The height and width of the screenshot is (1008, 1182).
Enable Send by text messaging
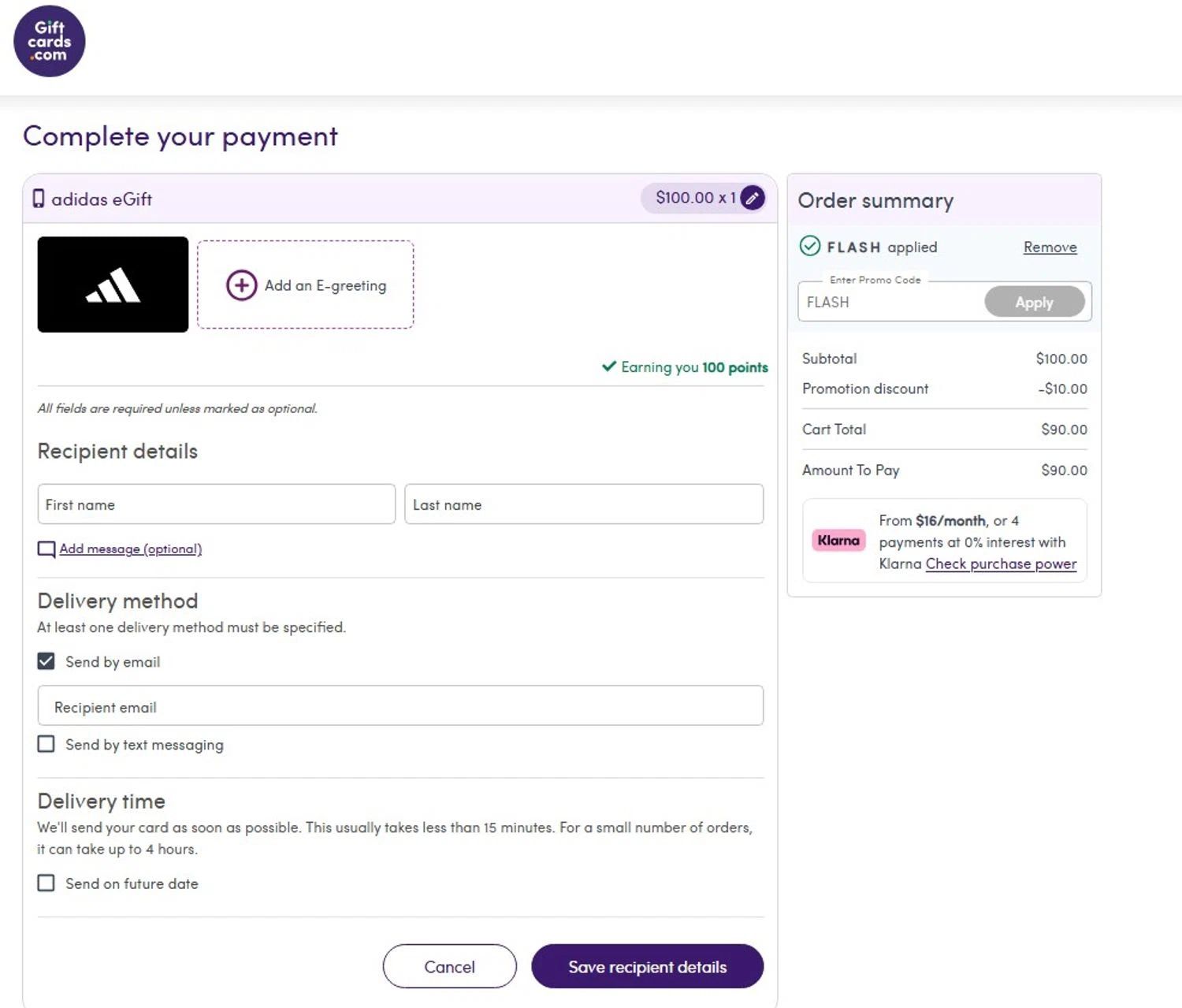[46, 744]
